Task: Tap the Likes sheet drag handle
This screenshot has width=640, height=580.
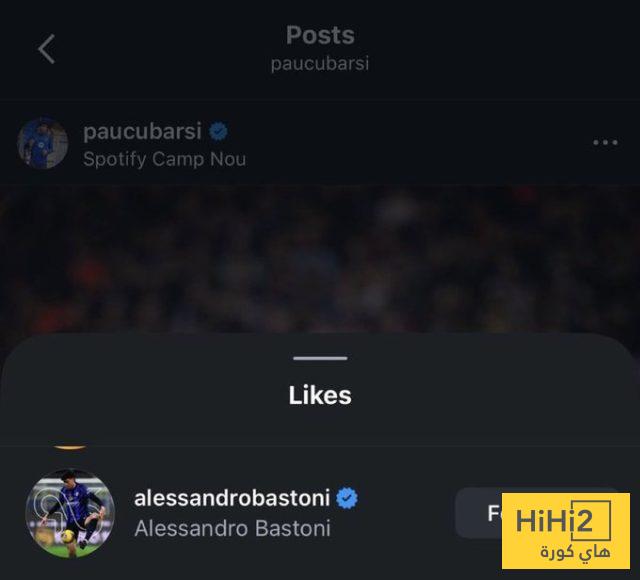Action: tap(320, 358)
